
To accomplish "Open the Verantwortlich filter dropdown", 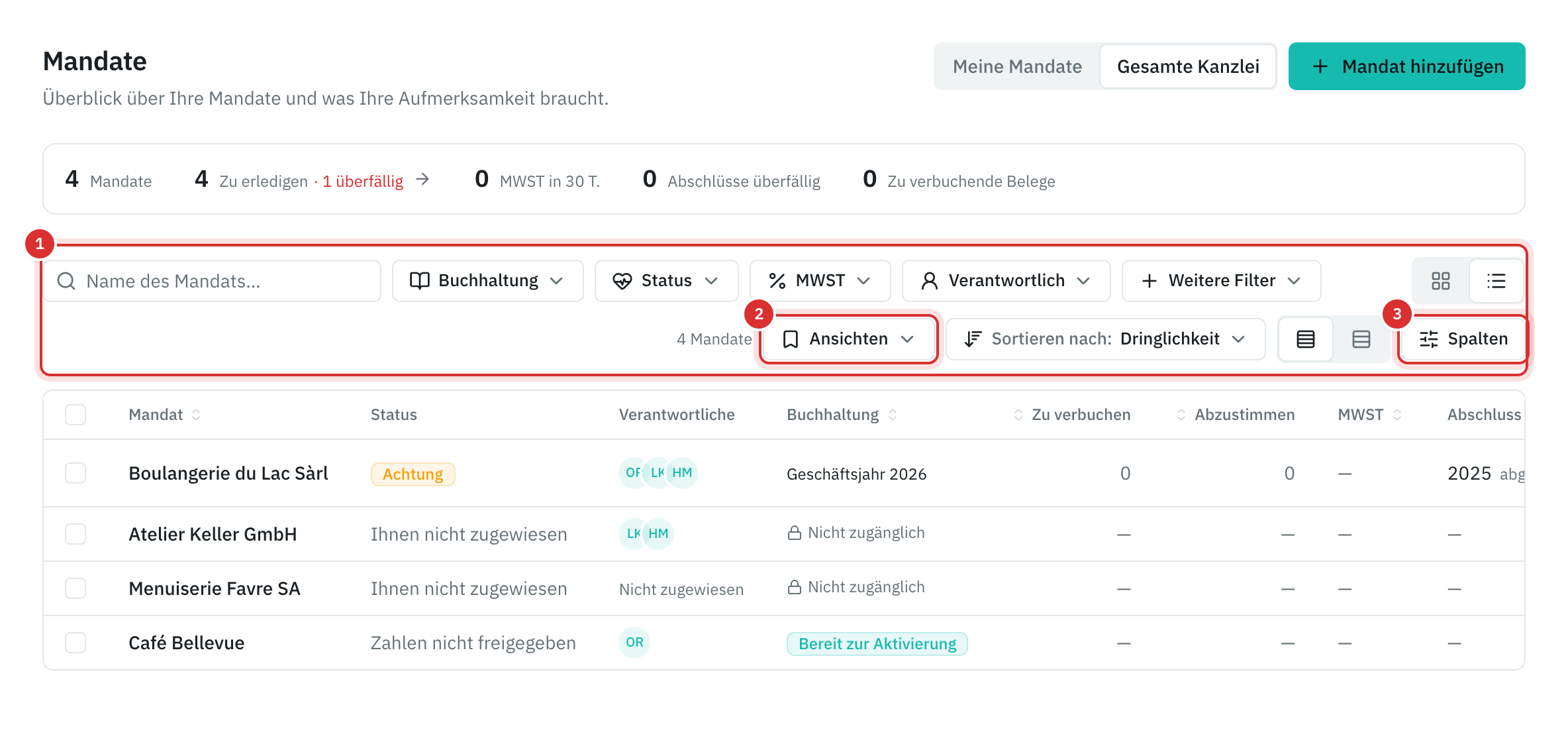I will tap(1006, 281).
